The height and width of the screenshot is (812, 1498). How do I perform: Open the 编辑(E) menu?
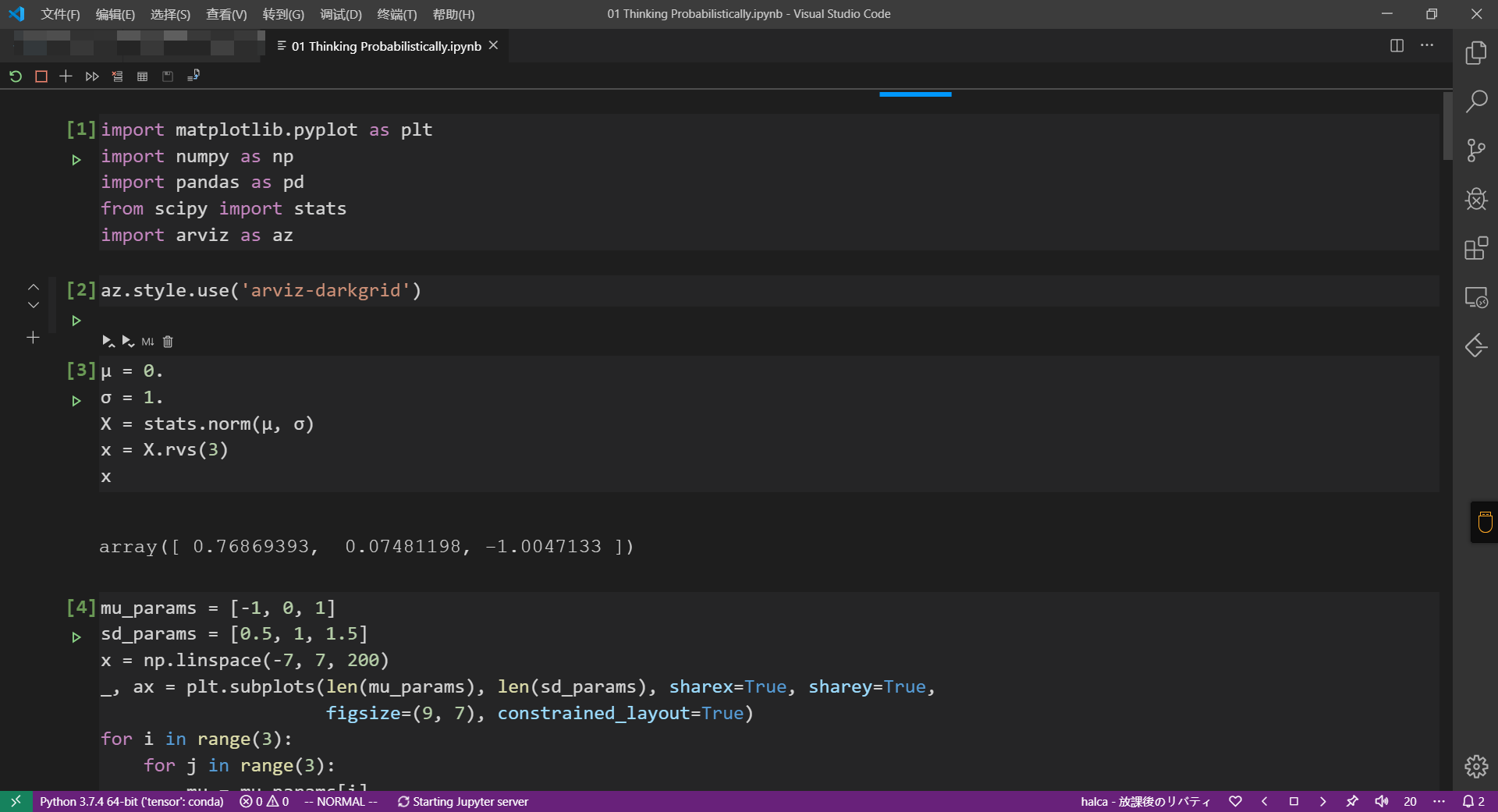click(x=115, y=14)
